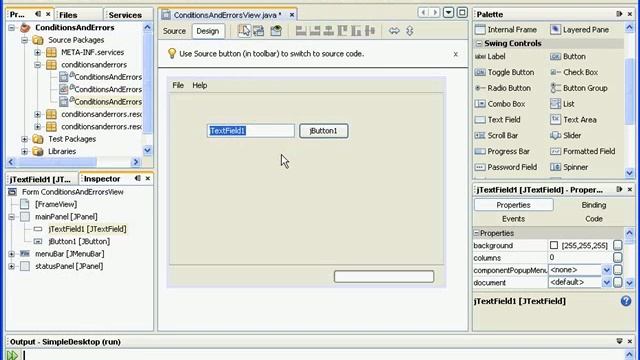This screenshot has height=360, width=640.
Task: Toggle horizontal resizability arrow icon
Action: (x=394, y=31)
